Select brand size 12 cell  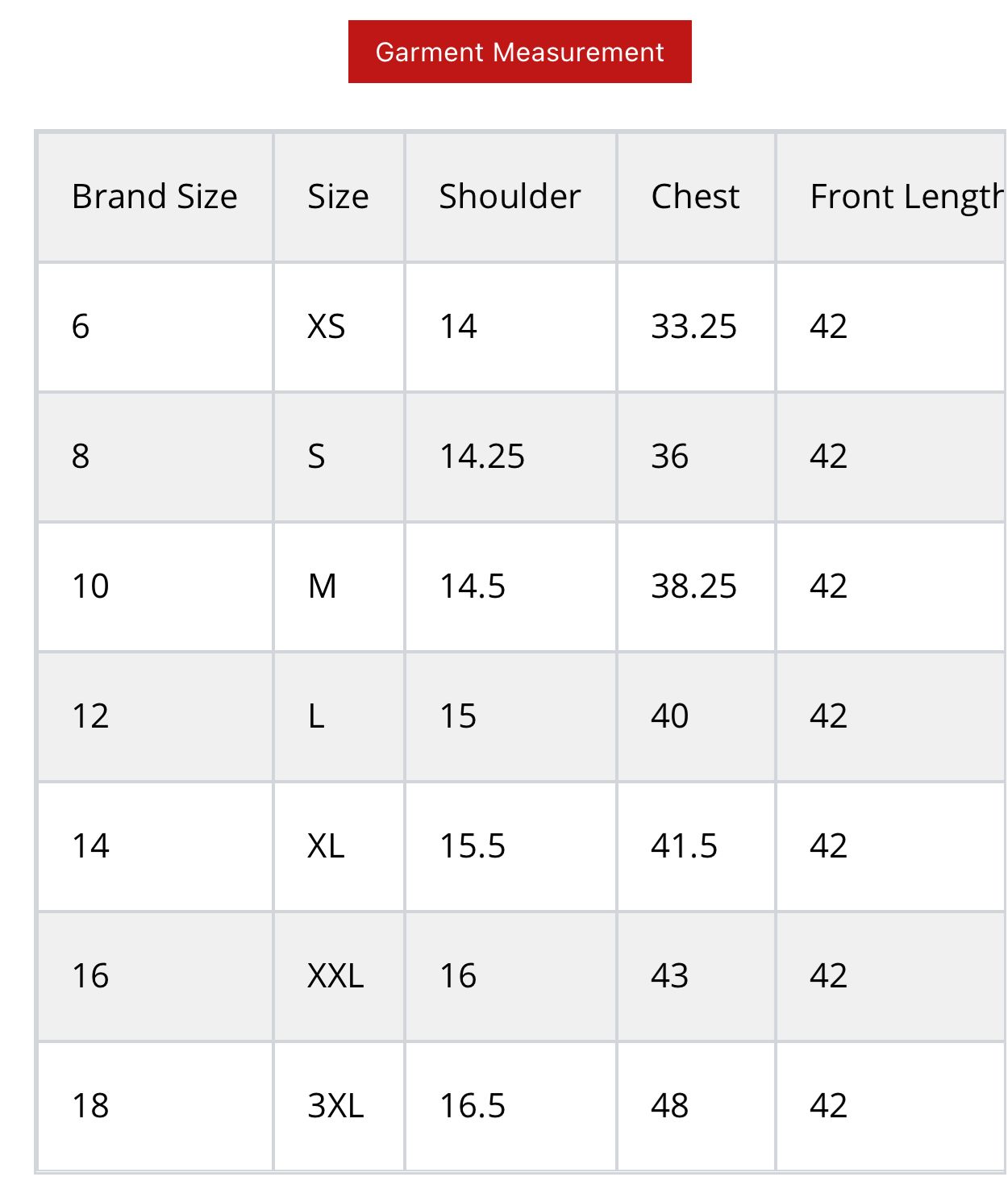pos(90,716)
